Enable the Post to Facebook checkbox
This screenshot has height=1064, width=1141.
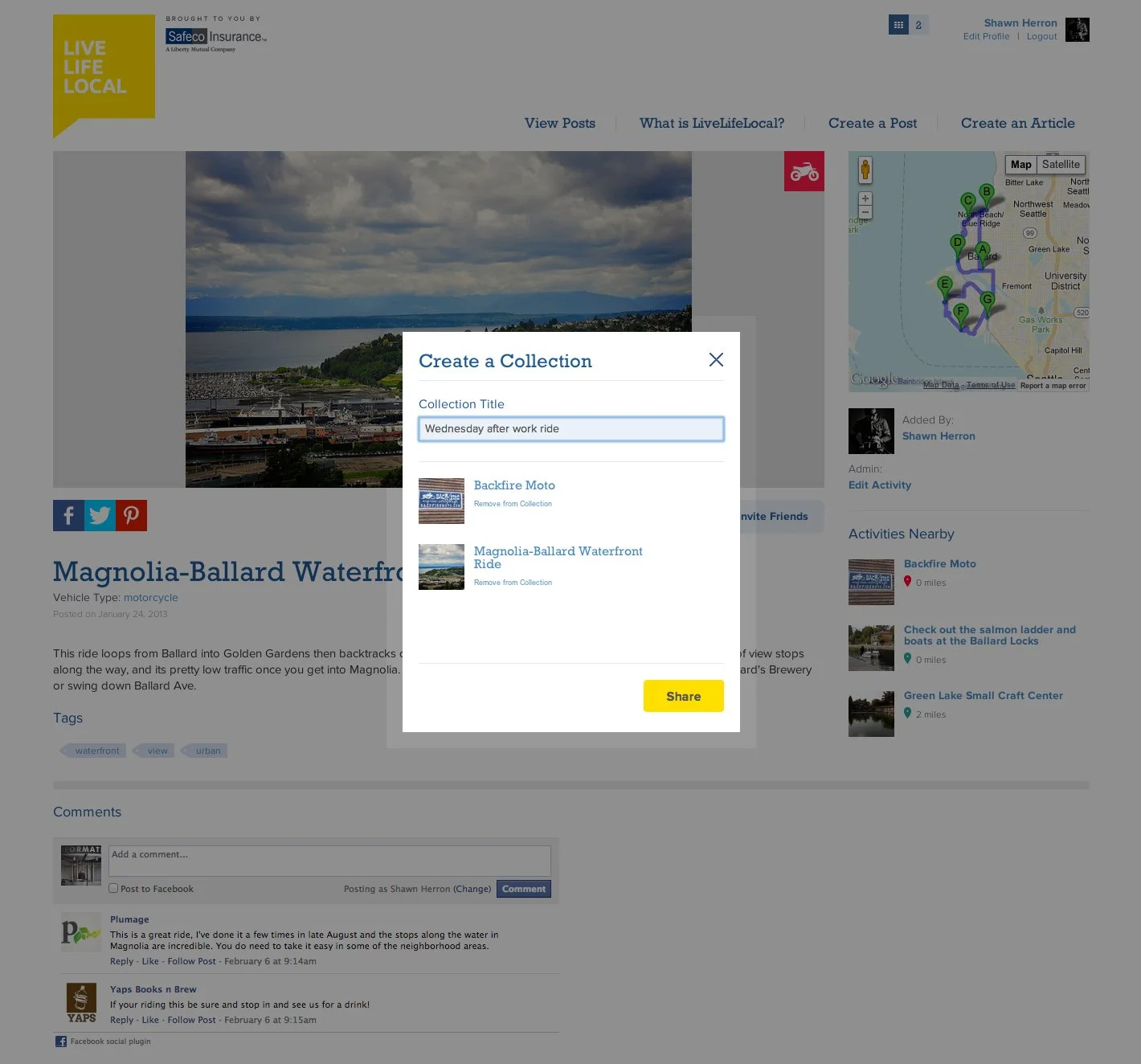tap(113, 888)
